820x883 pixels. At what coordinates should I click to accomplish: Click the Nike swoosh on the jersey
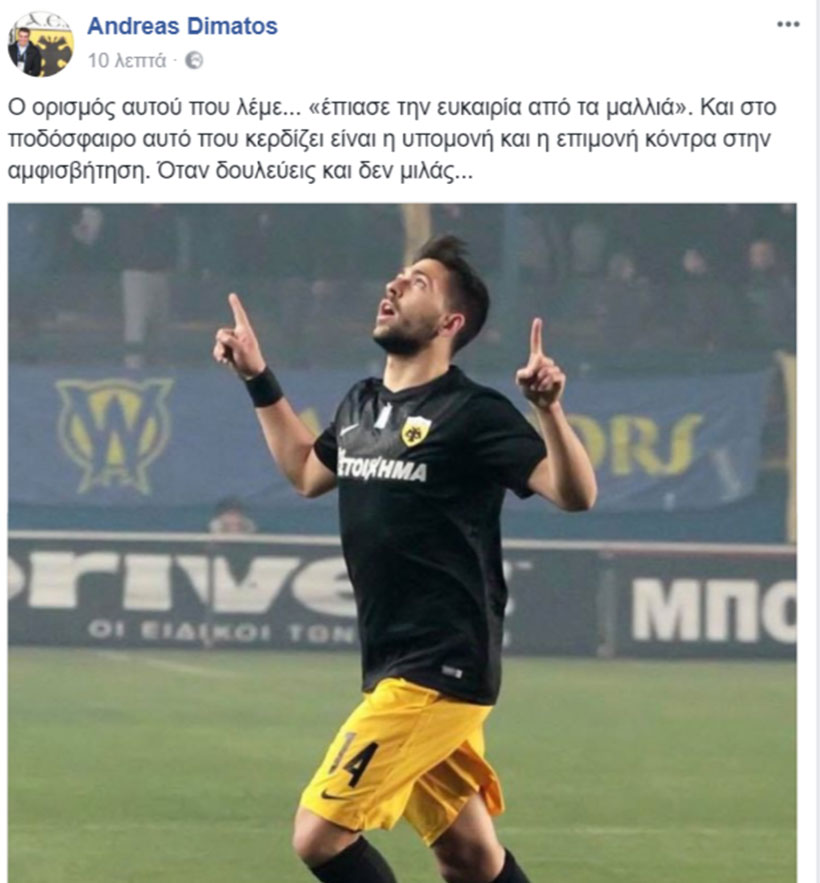[x=349, y=430]
